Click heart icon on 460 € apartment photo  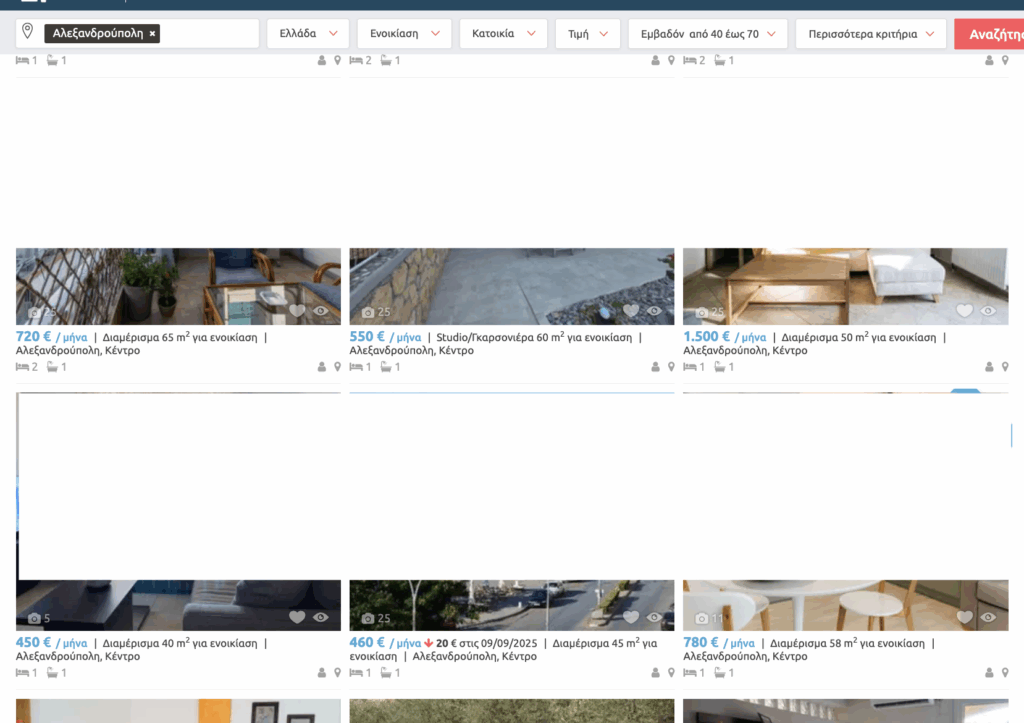[630, 617]
